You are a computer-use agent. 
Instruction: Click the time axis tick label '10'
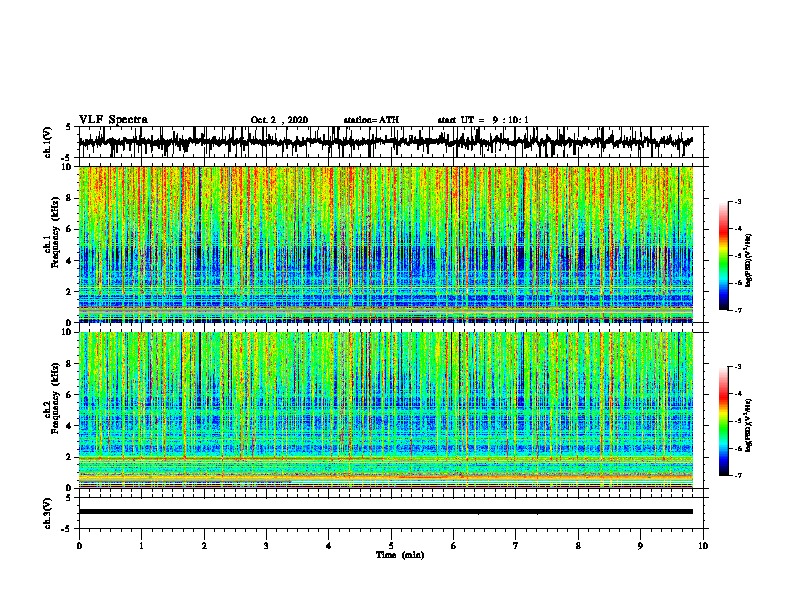(703, 546)
